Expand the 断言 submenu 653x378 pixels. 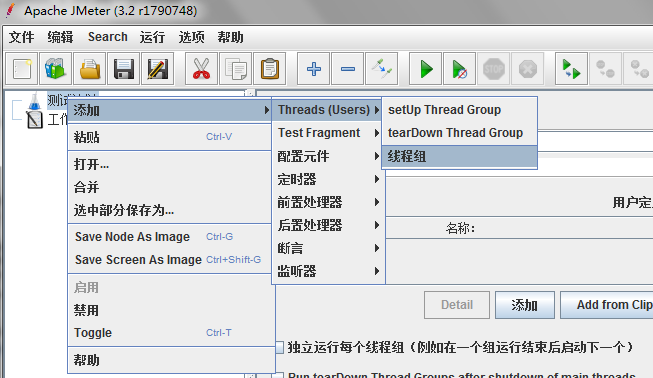pos(329,249)
